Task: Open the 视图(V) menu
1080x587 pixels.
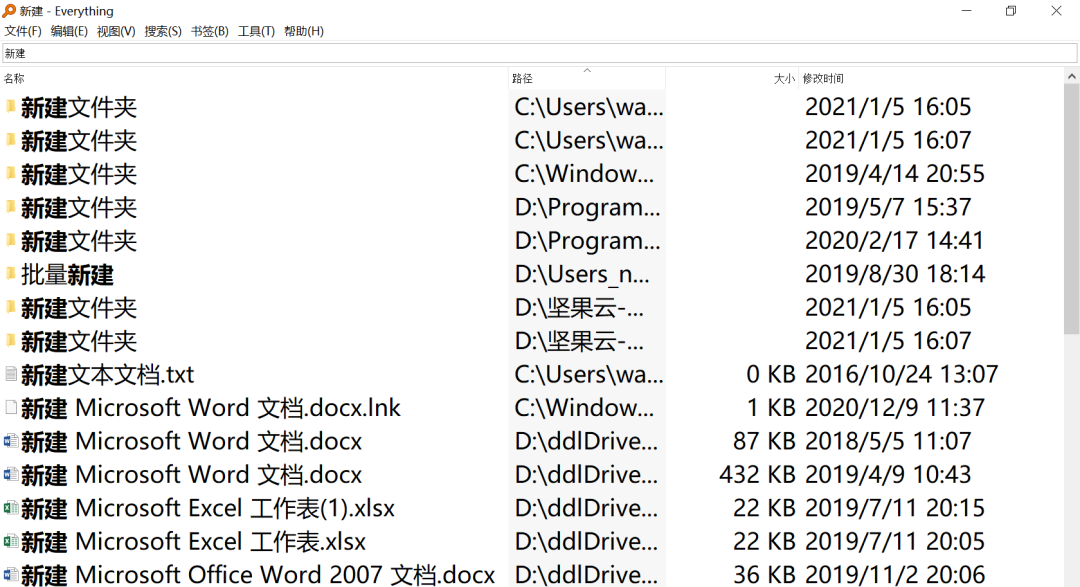Action: (x=116, y=31)
